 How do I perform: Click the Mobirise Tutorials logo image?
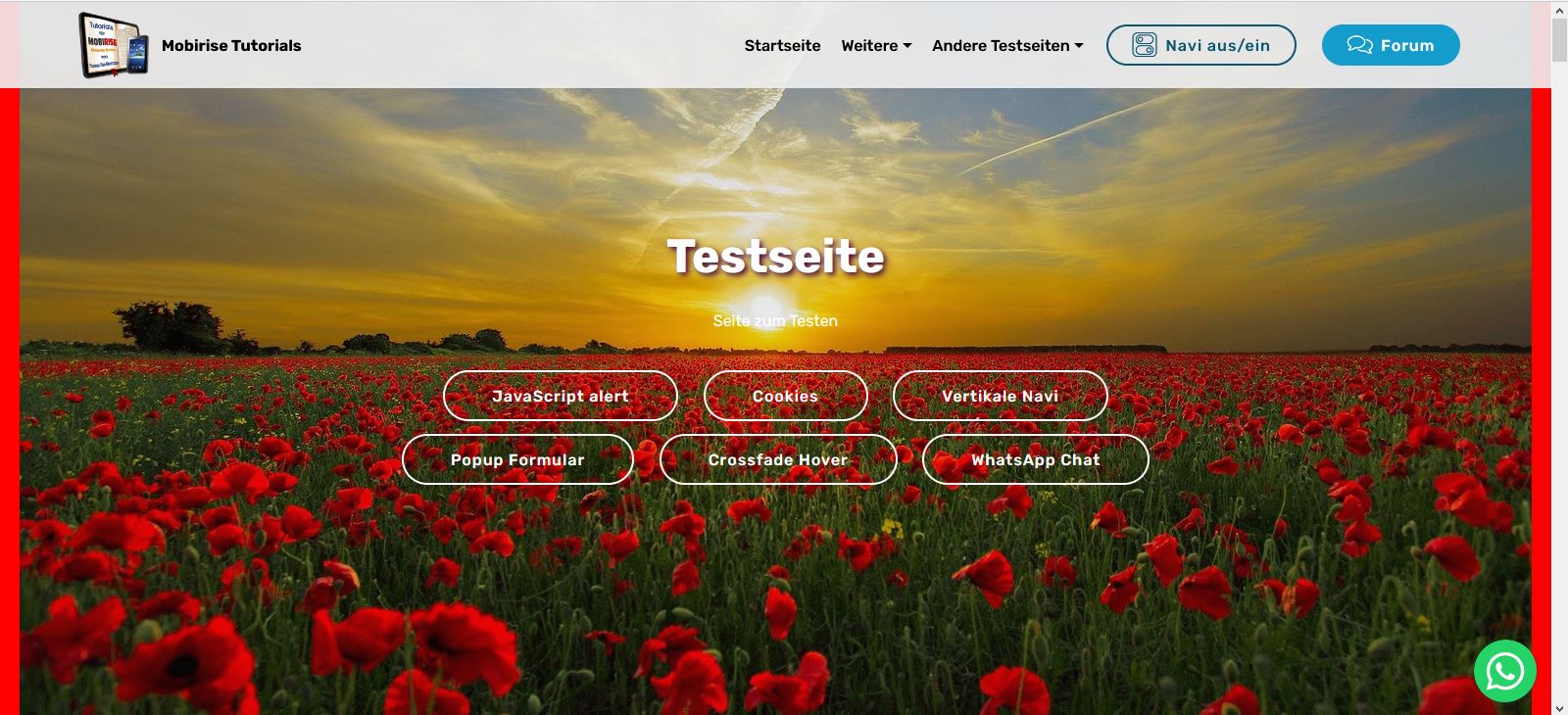pyautogui.click(x=113, y=45)
